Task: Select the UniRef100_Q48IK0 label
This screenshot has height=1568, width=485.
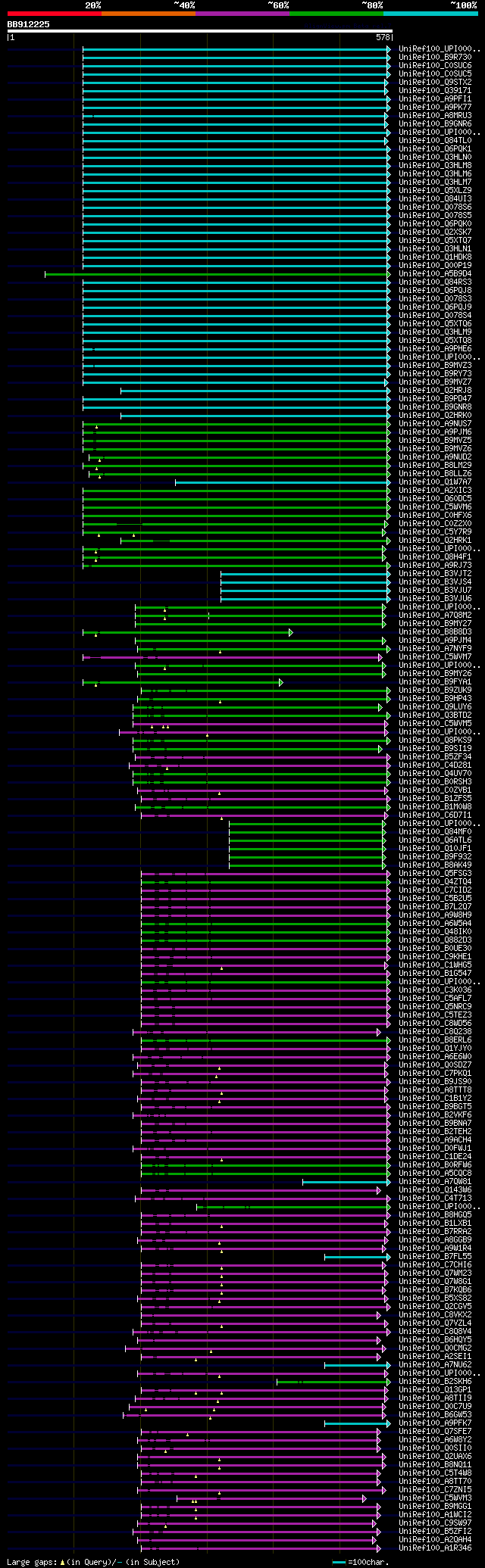Action: pos(435,931)
